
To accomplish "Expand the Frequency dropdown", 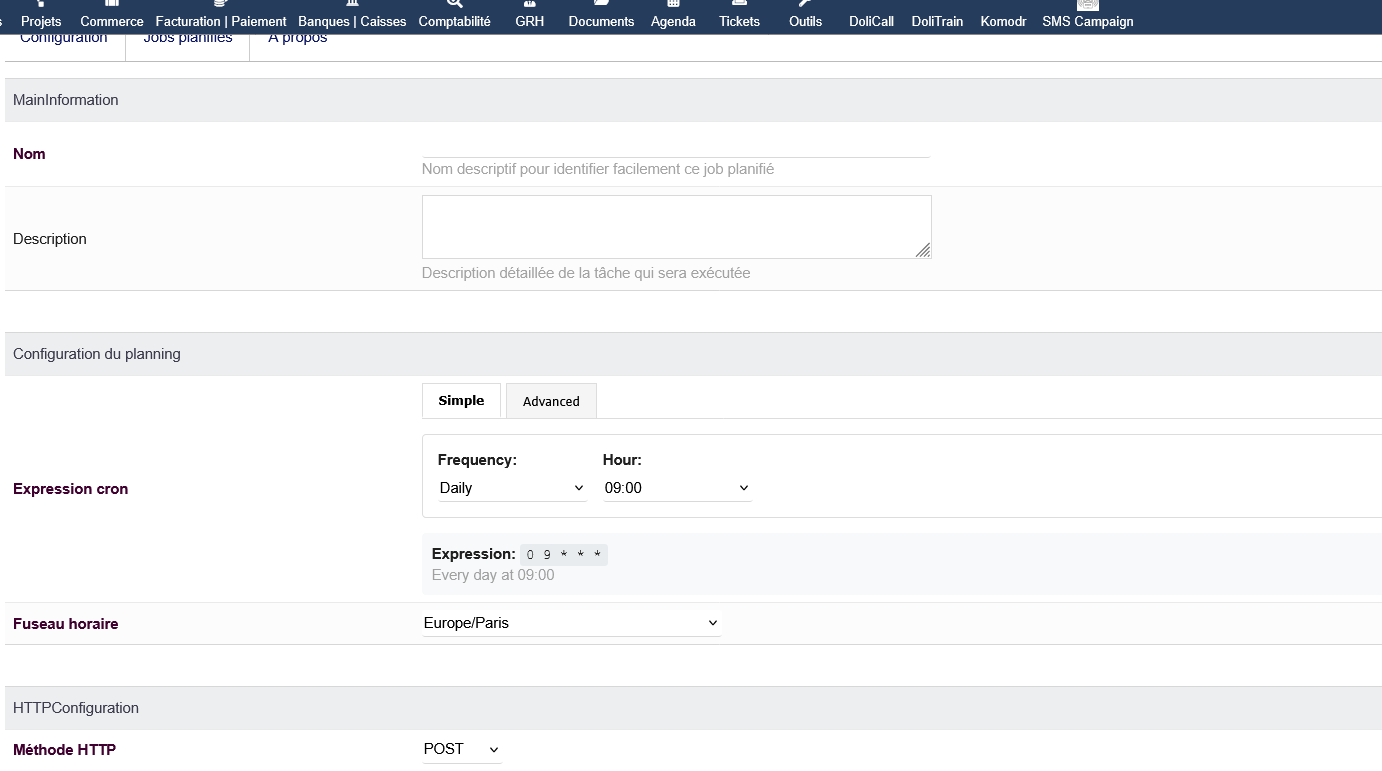I will coord(512,488).
